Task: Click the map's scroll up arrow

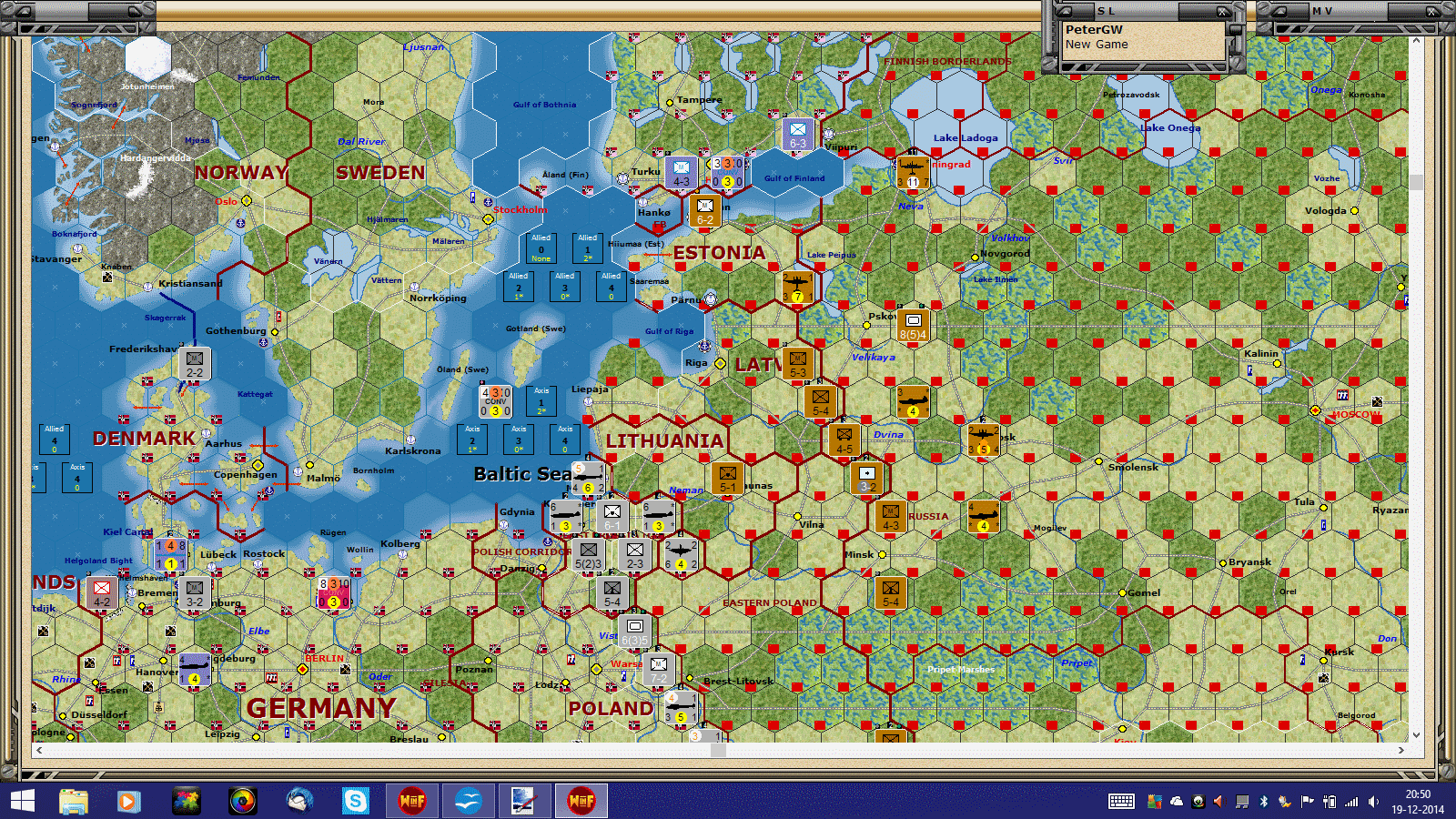Action: click(1416, 40)
